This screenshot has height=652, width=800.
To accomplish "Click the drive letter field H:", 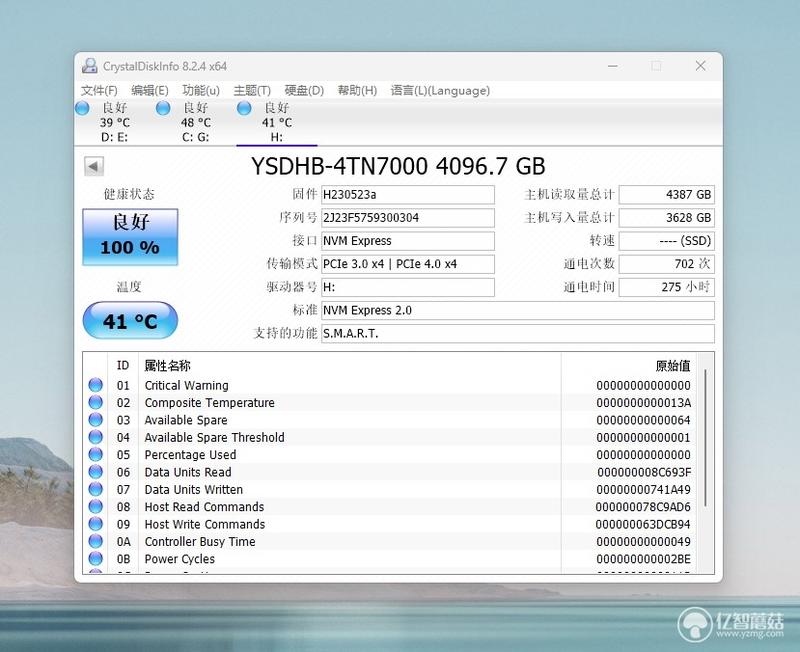I will pos(408,287).
